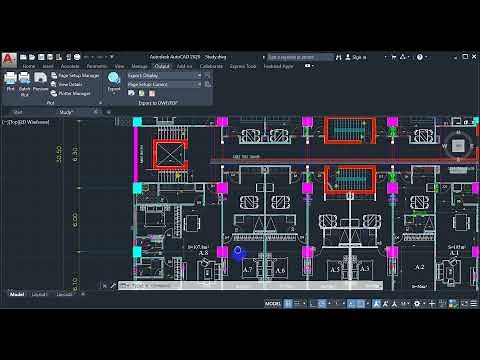Click the graphics performance icon in status bar
Screen dimensions: 480x360
pos(453,304)
